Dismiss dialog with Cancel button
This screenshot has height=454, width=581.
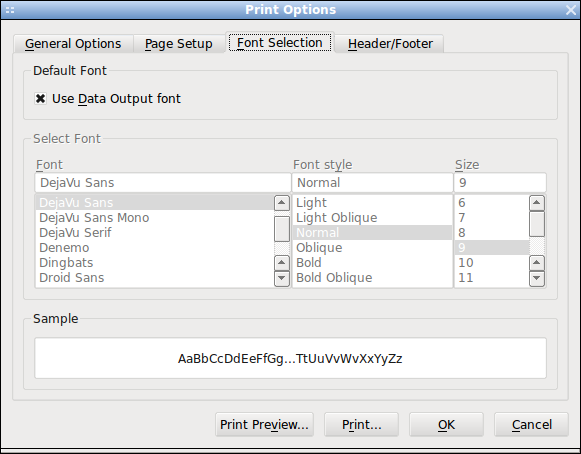(531, 424)
